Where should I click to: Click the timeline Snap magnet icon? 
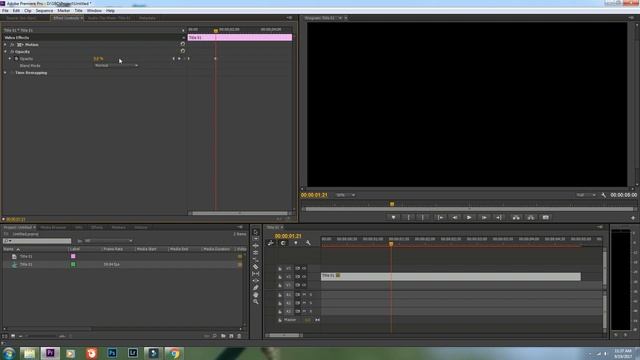pos(283,243)
